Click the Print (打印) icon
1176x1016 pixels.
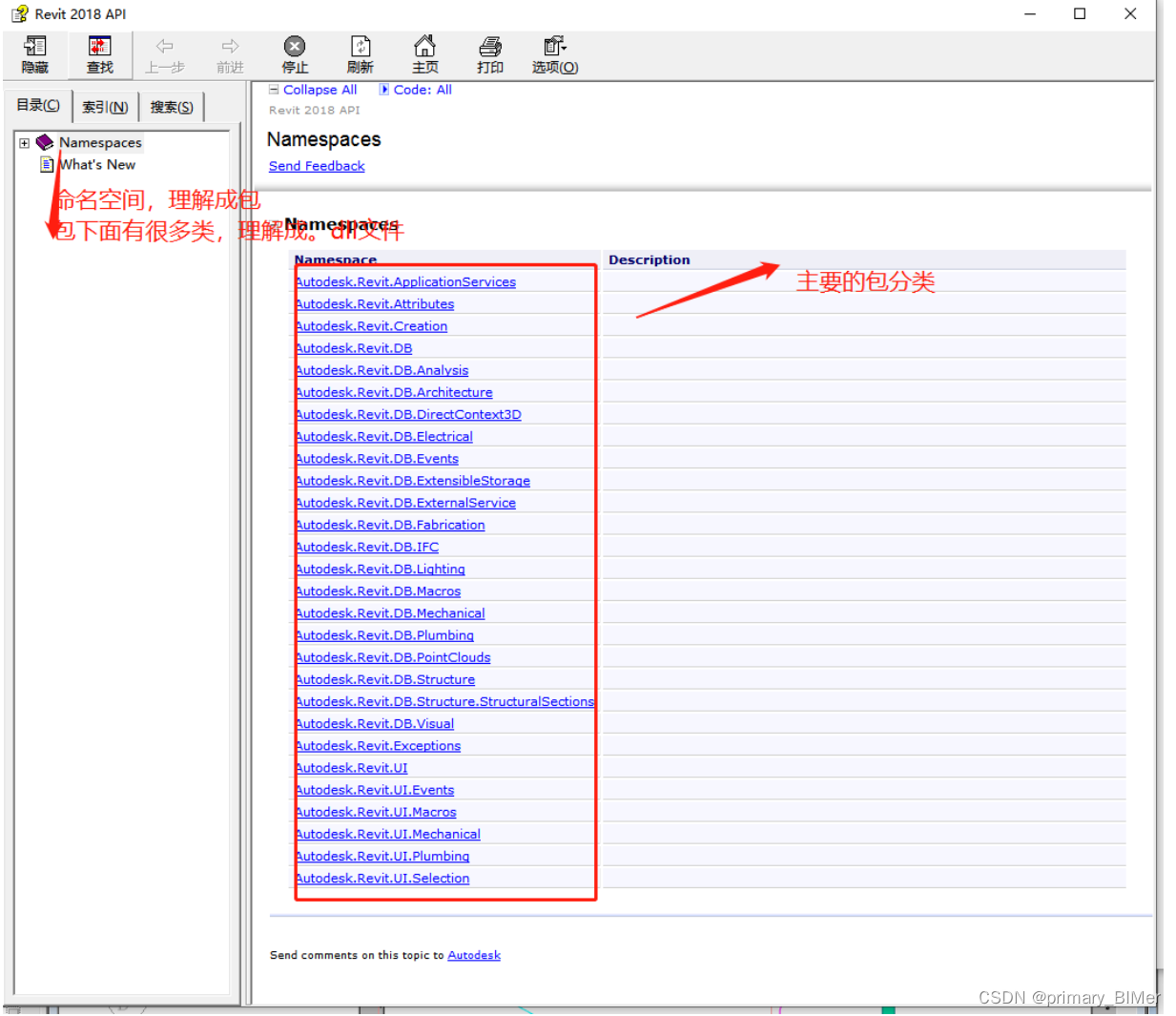[490, 46]
